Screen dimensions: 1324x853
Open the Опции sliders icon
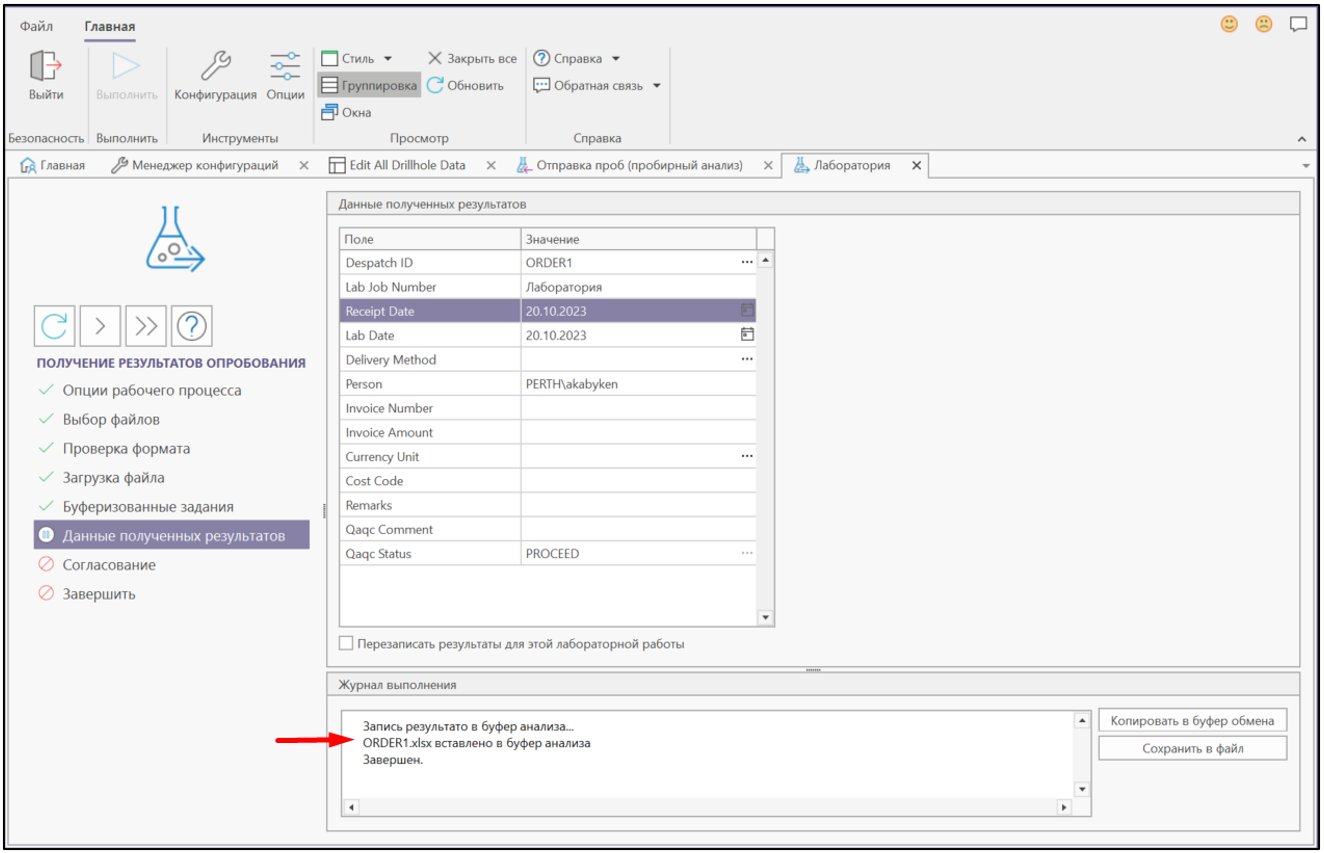coord(285,67)
